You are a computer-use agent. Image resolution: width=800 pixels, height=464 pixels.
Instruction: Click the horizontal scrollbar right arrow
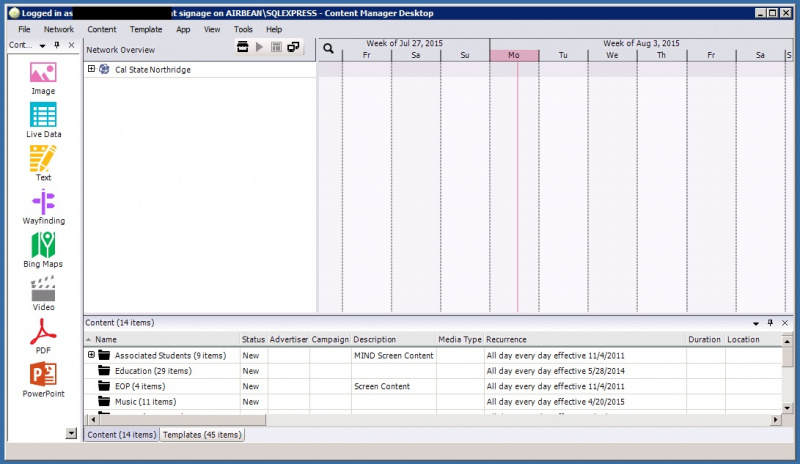tap(776, 420)
